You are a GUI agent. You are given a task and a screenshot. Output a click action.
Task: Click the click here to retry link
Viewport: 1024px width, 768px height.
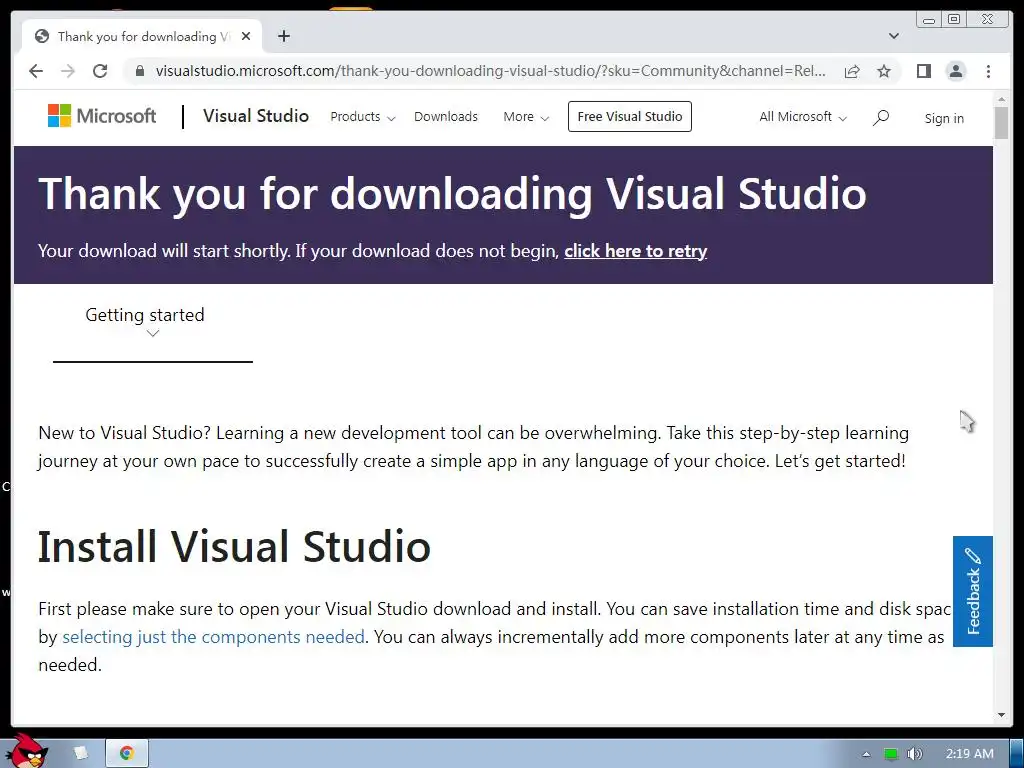(635, 251)
